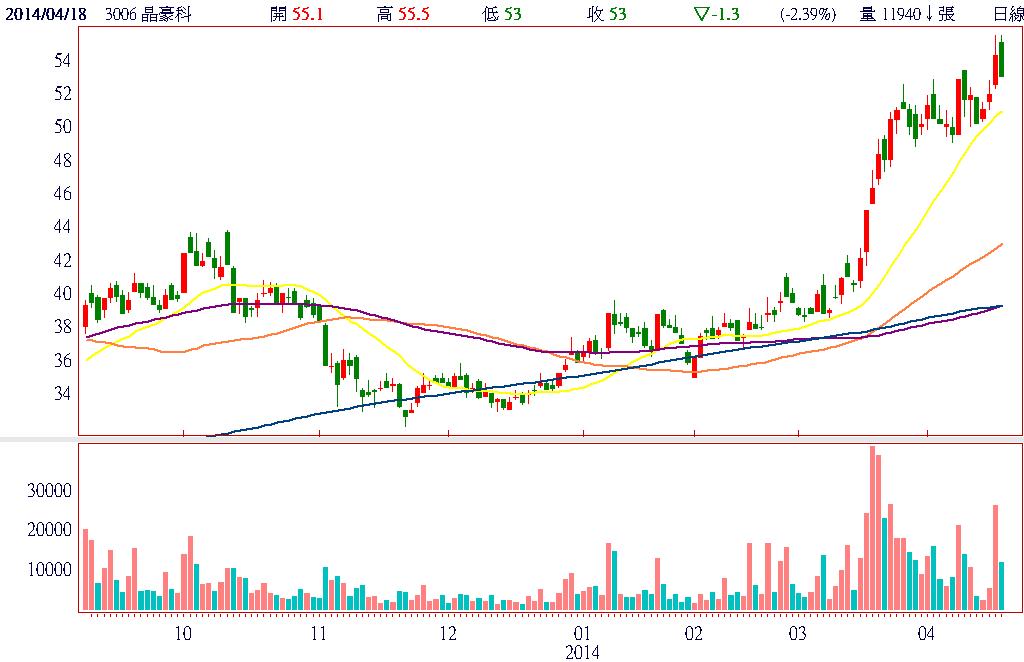Select the 04 month marker on time axis
This screenshot has width=1024, height=662.
[926, 633]
